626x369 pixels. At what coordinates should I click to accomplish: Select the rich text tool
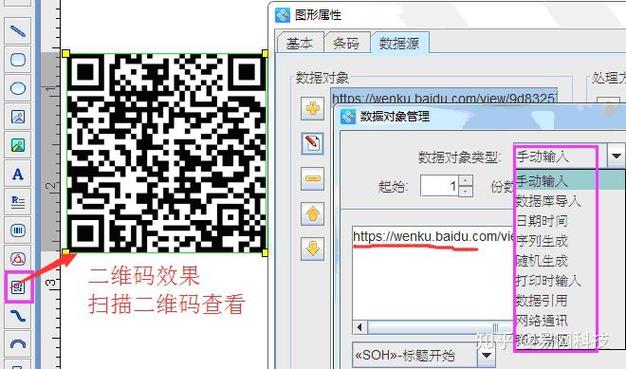point(18,202)
